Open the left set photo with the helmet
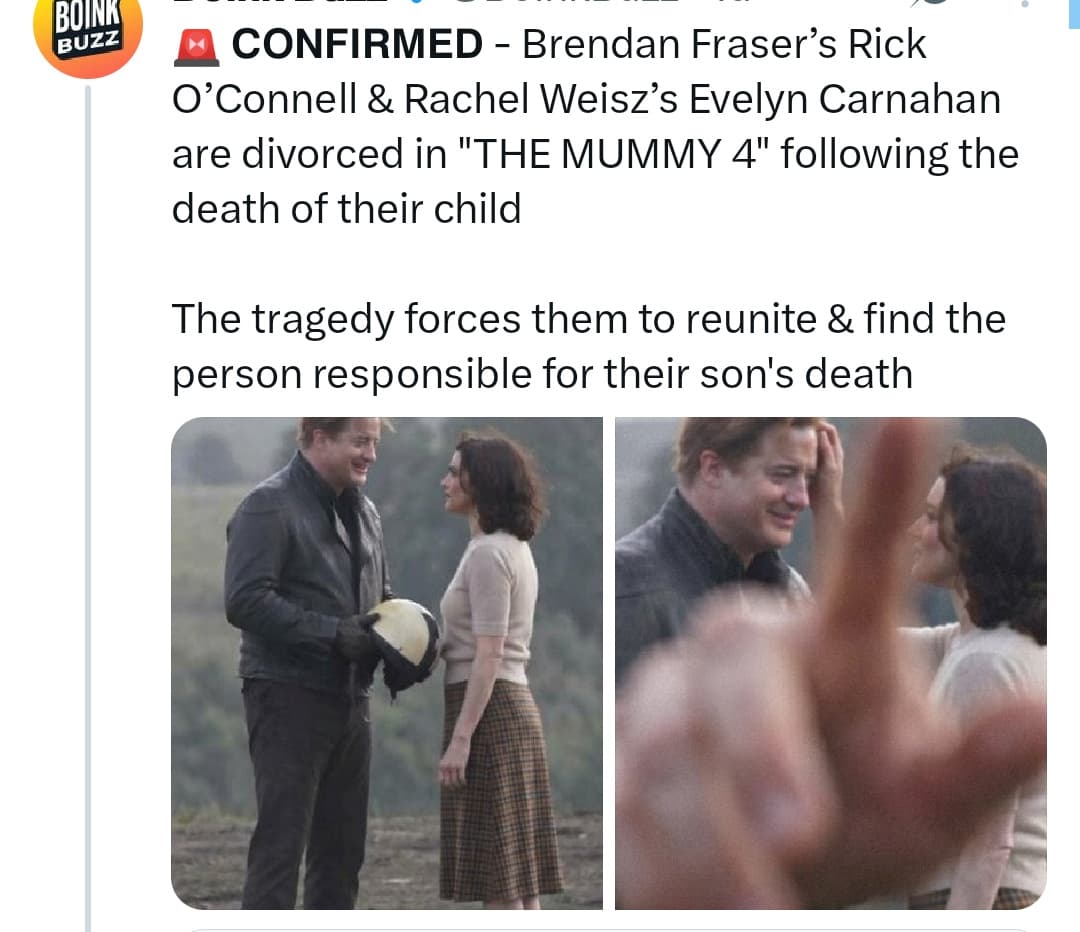Viewport: 1080px width, 932px height. point(387,663)
